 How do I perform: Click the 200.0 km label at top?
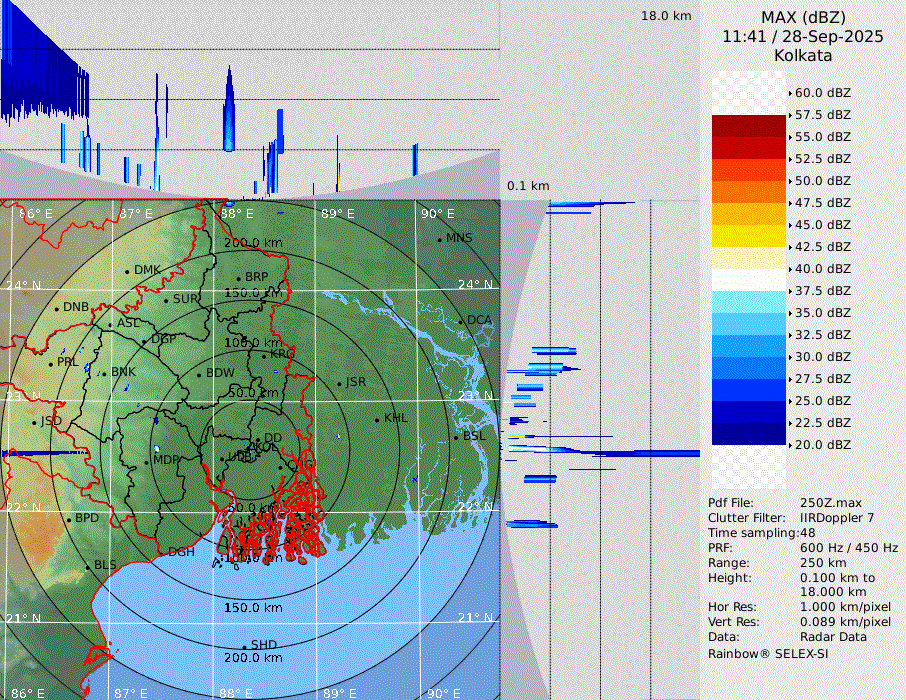[253, 243]
